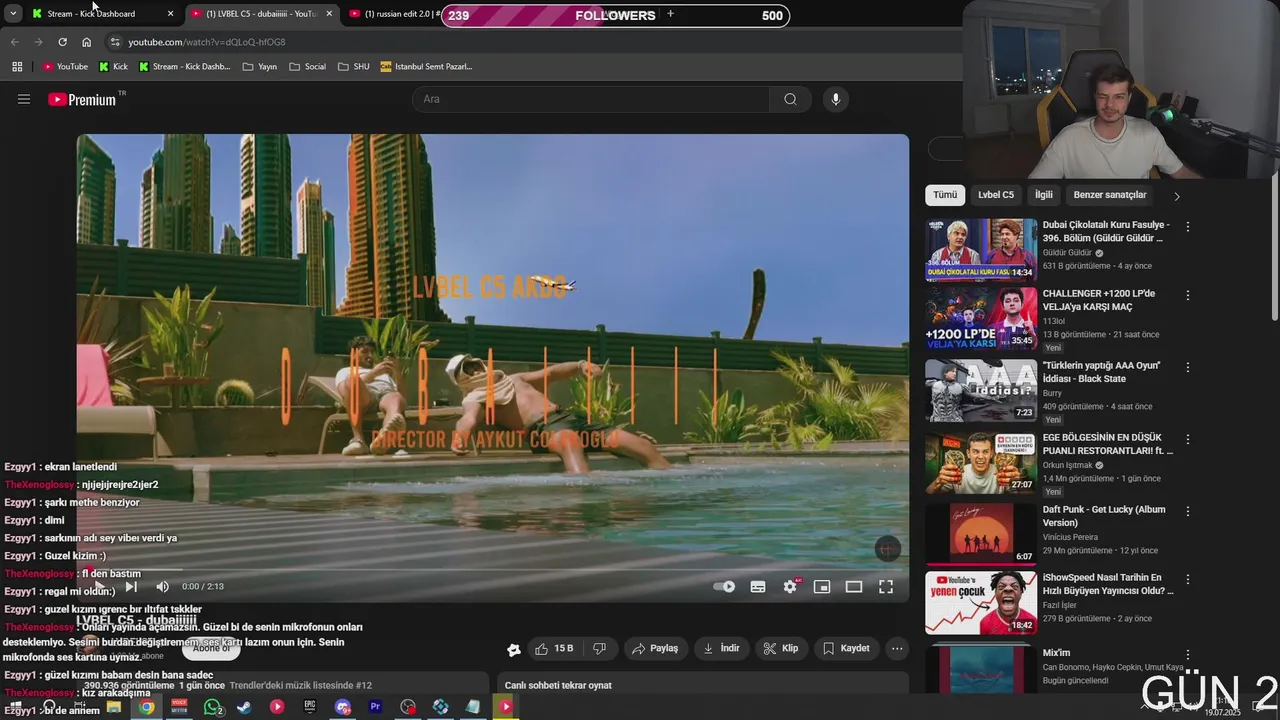Toggle theater mode view
The image size is (1280, 720).
coord(854,587)
